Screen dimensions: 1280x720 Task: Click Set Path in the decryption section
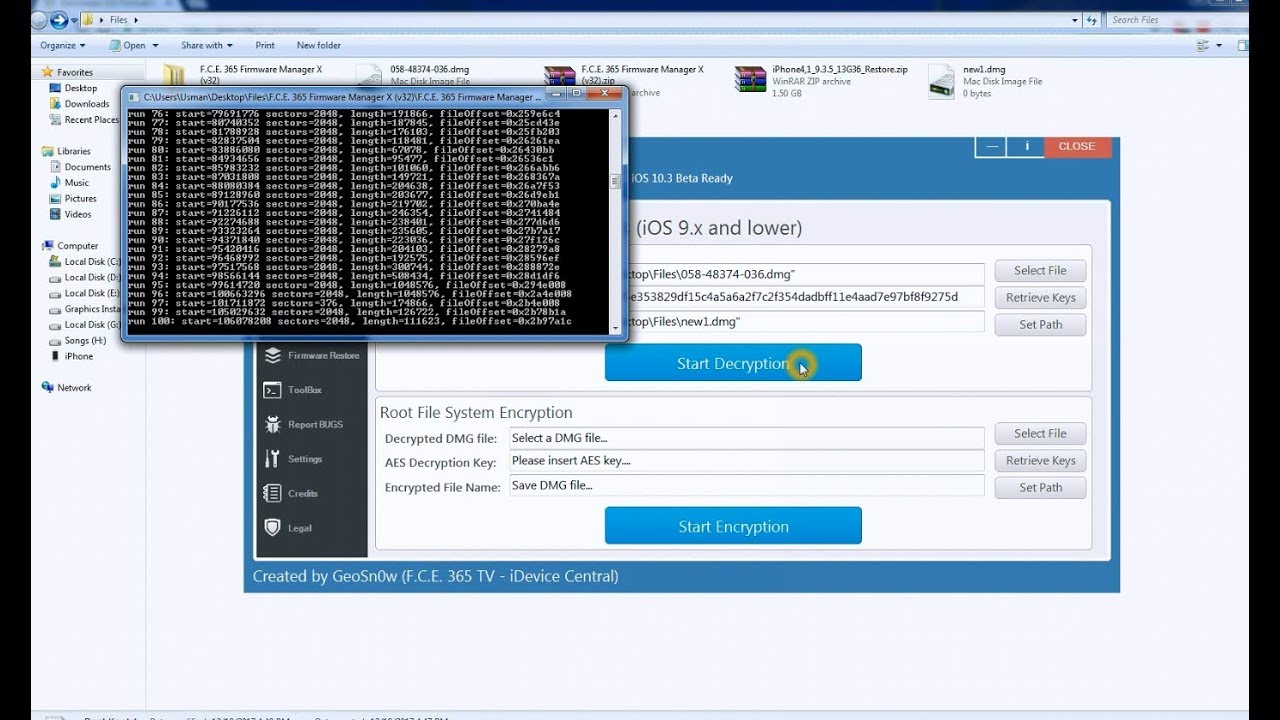[x=1040, y=324]
